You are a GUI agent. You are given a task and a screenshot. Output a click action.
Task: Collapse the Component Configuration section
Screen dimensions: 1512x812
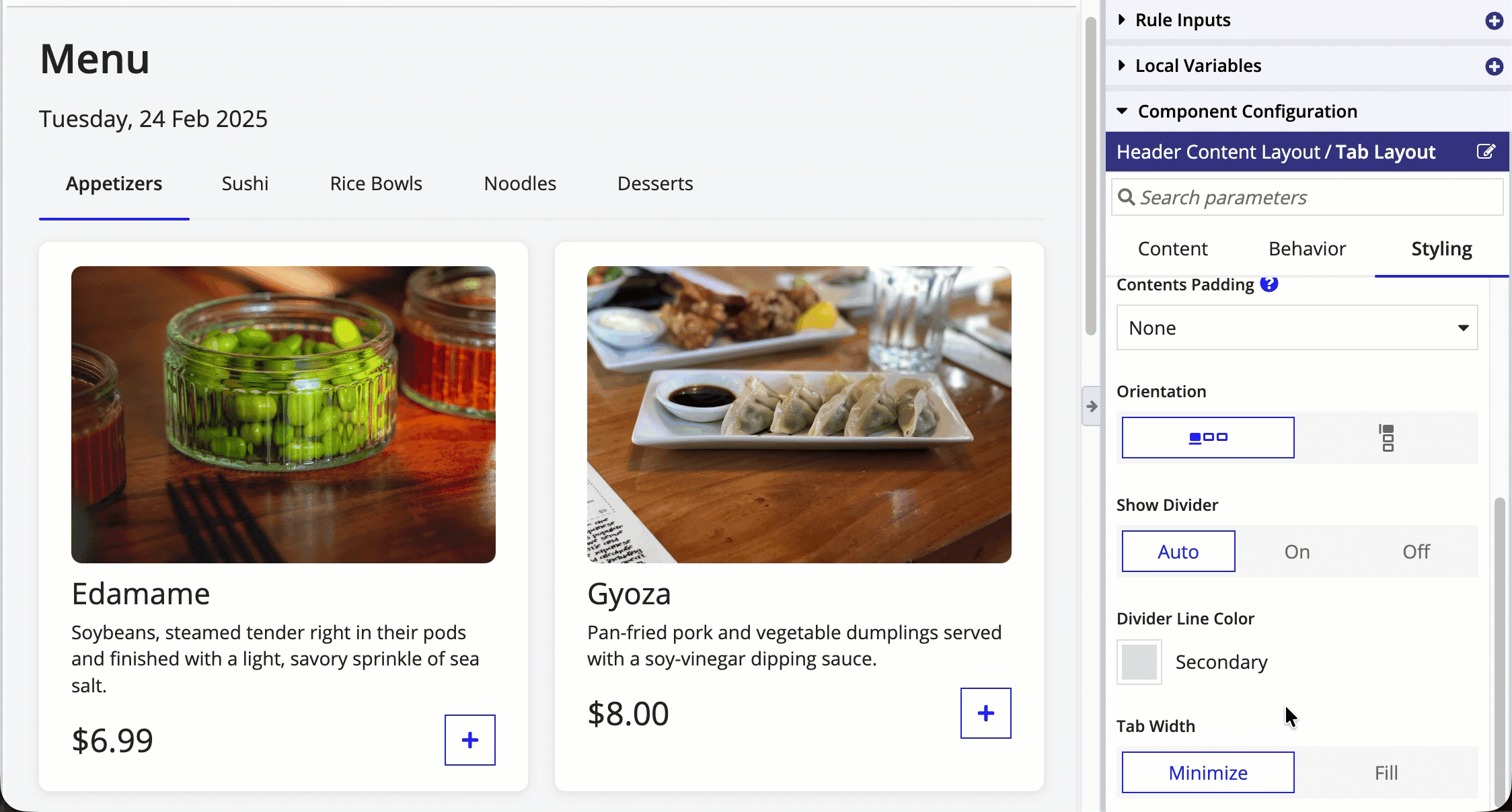pyautogui.click(x=1122, y=111)
